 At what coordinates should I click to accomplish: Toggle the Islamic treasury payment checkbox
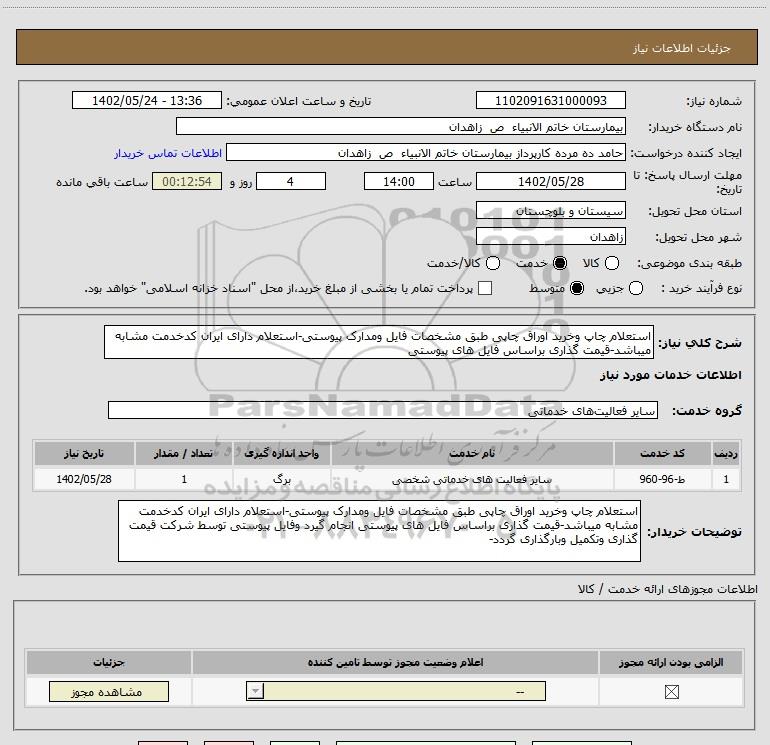(x=485, y=288)
